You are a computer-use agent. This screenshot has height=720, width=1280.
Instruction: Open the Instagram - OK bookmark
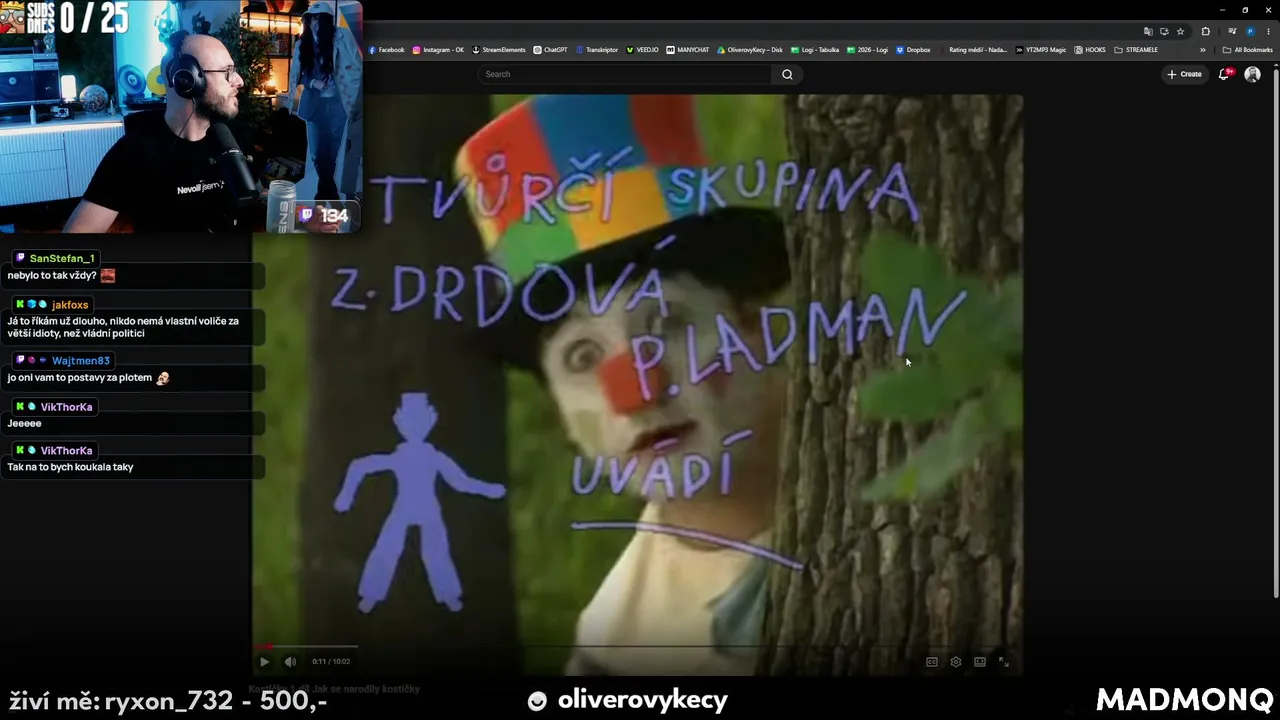438,50
